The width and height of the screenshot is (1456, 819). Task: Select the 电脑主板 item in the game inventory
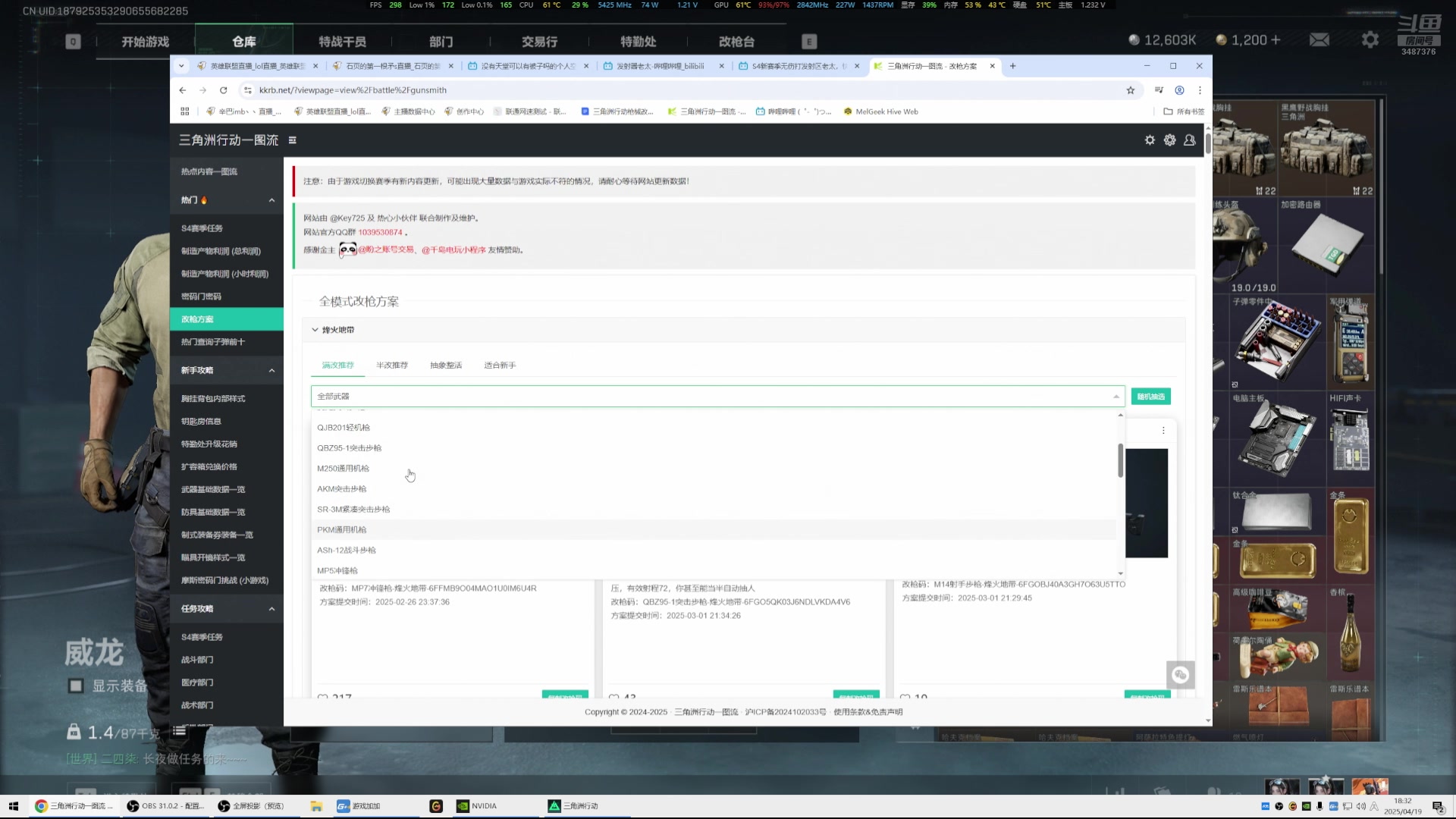[x=1276, y=438]
